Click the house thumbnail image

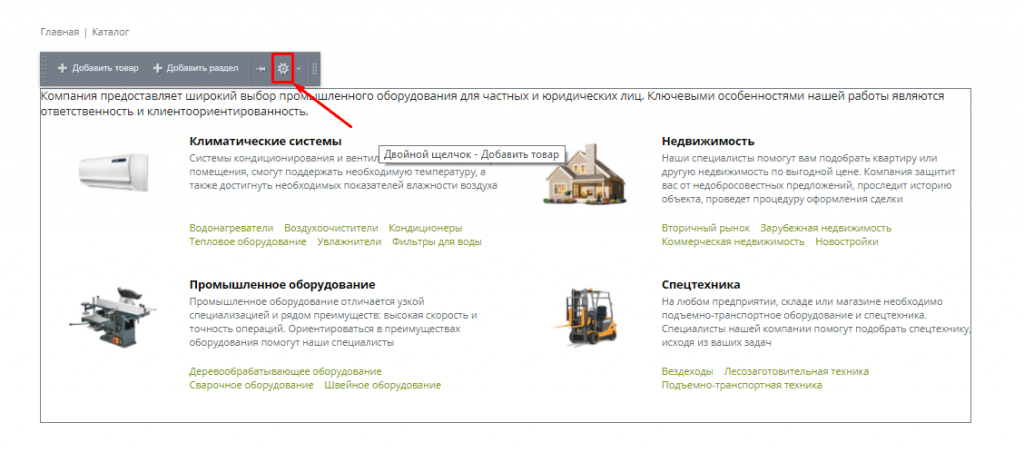coord(585,174)
